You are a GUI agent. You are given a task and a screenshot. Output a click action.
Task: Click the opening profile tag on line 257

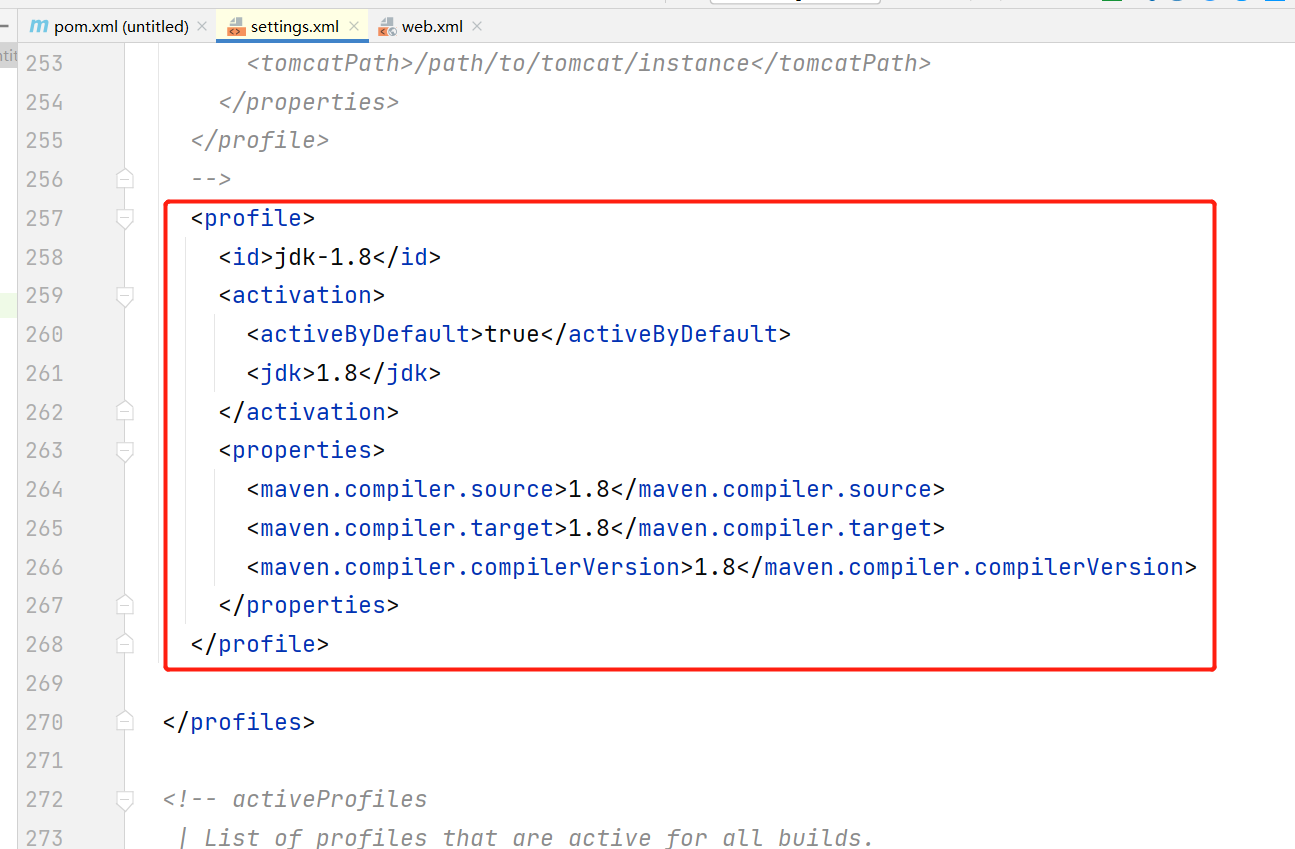(x=253, y=218)
